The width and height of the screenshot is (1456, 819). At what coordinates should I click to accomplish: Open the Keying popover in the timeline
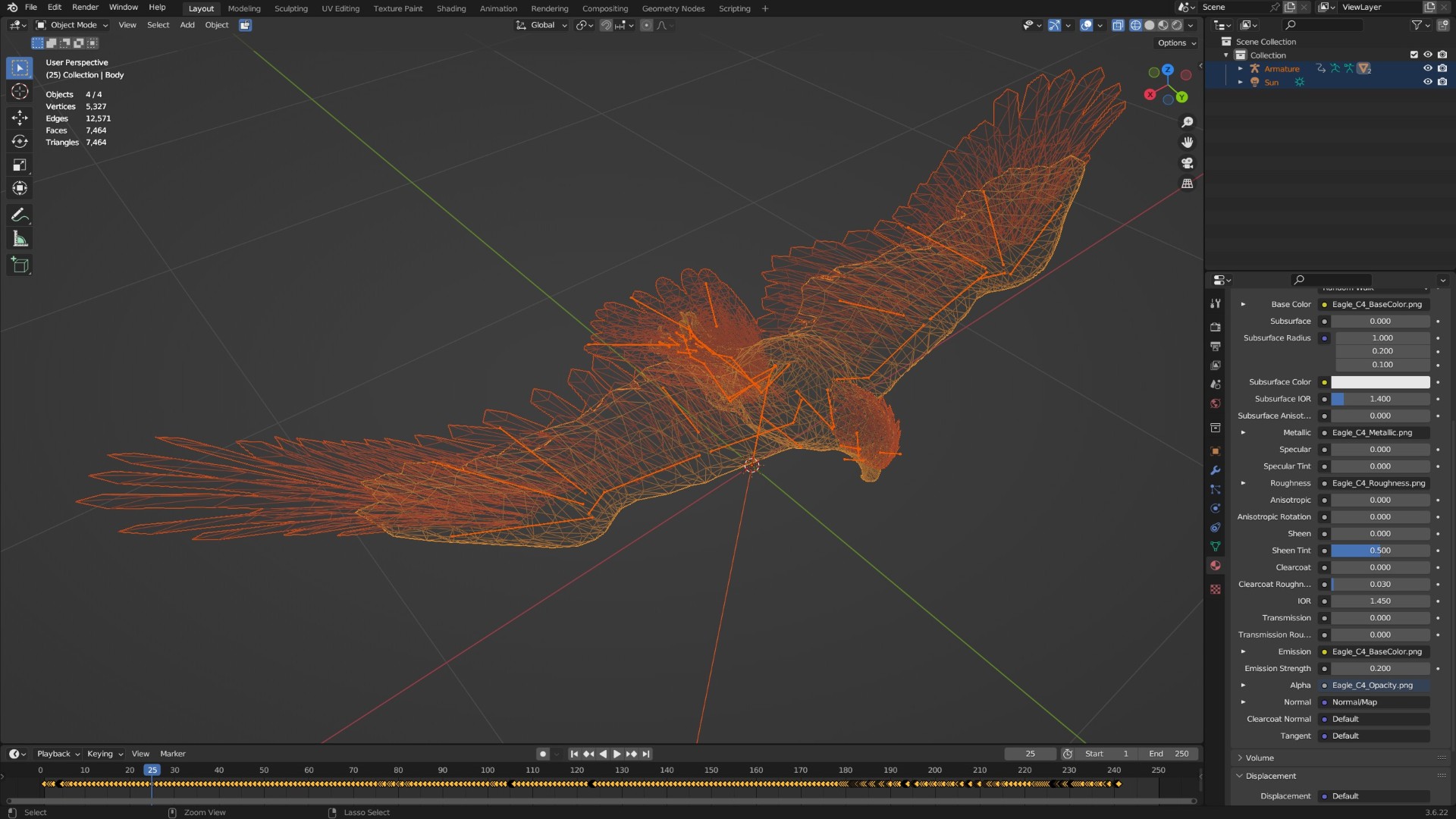(x=105, y=754)
